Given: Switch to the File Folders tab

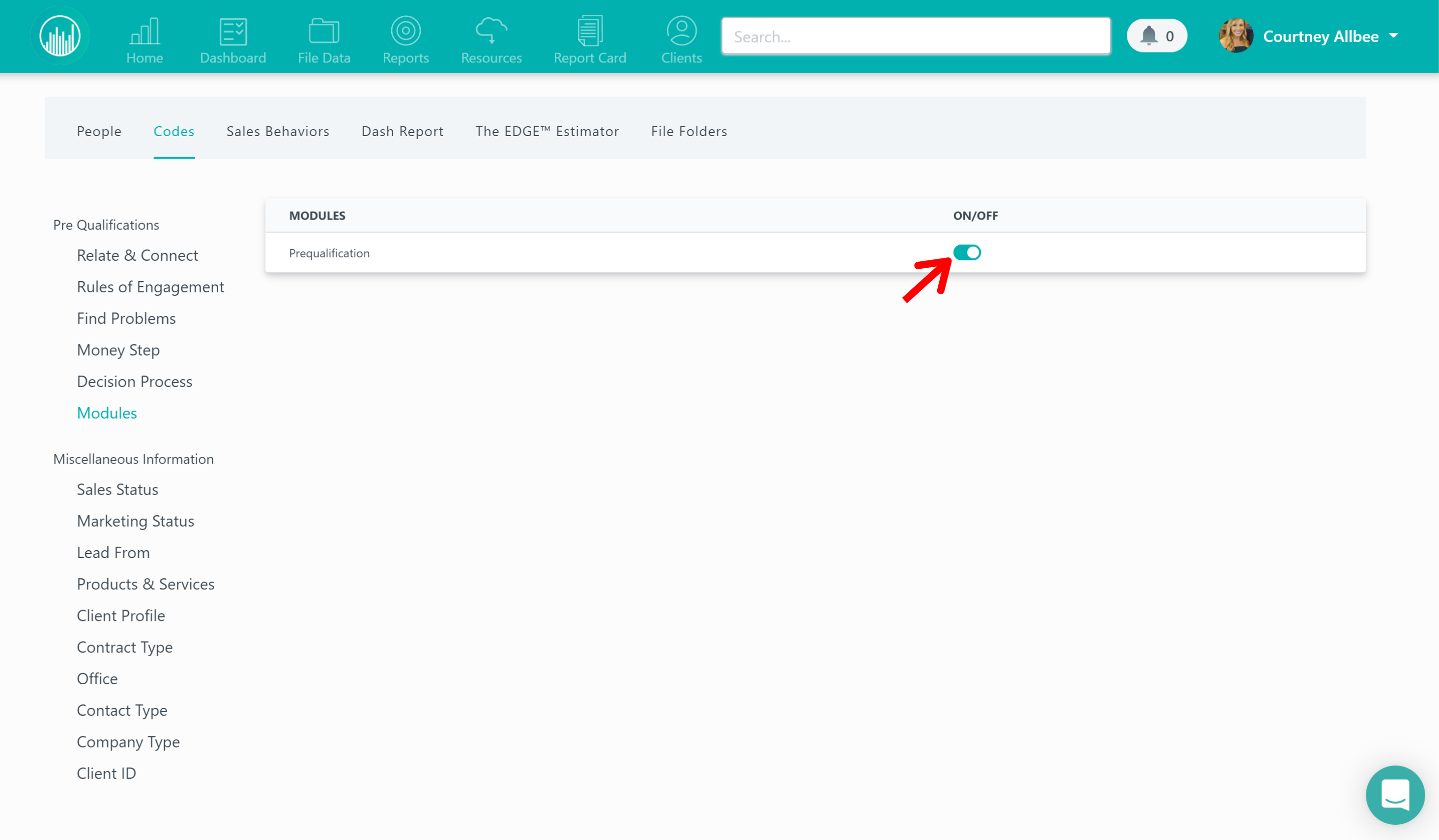Looking at the screenshot, I should 689,131.
